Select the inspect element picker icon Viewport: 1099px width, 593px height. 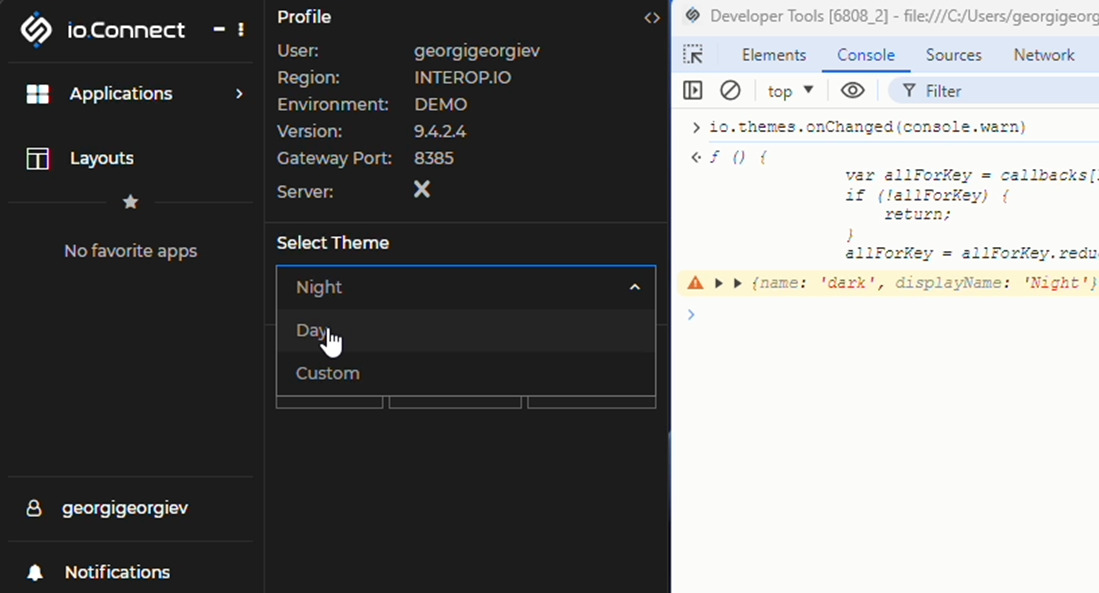[x=693, y=55]
